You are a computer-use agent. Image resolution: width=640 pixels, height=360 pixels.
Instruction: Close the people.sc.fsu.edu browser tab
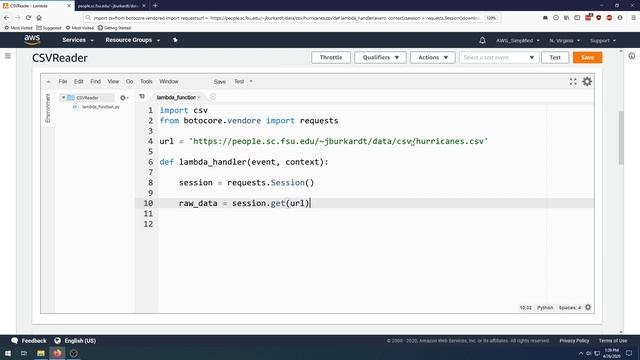point(144,6)
